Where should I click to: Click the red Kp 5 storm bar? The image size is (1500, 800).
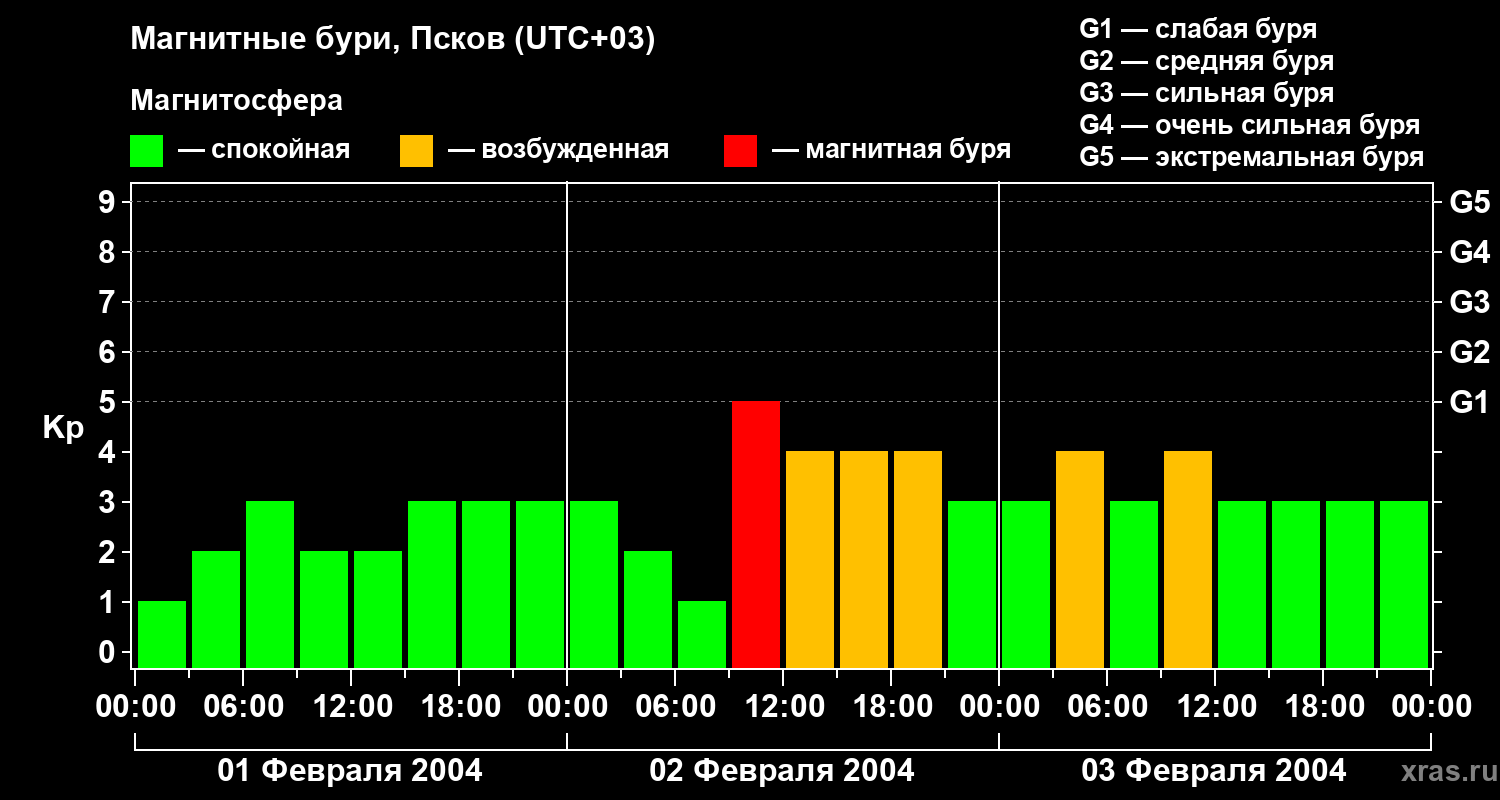756,534
